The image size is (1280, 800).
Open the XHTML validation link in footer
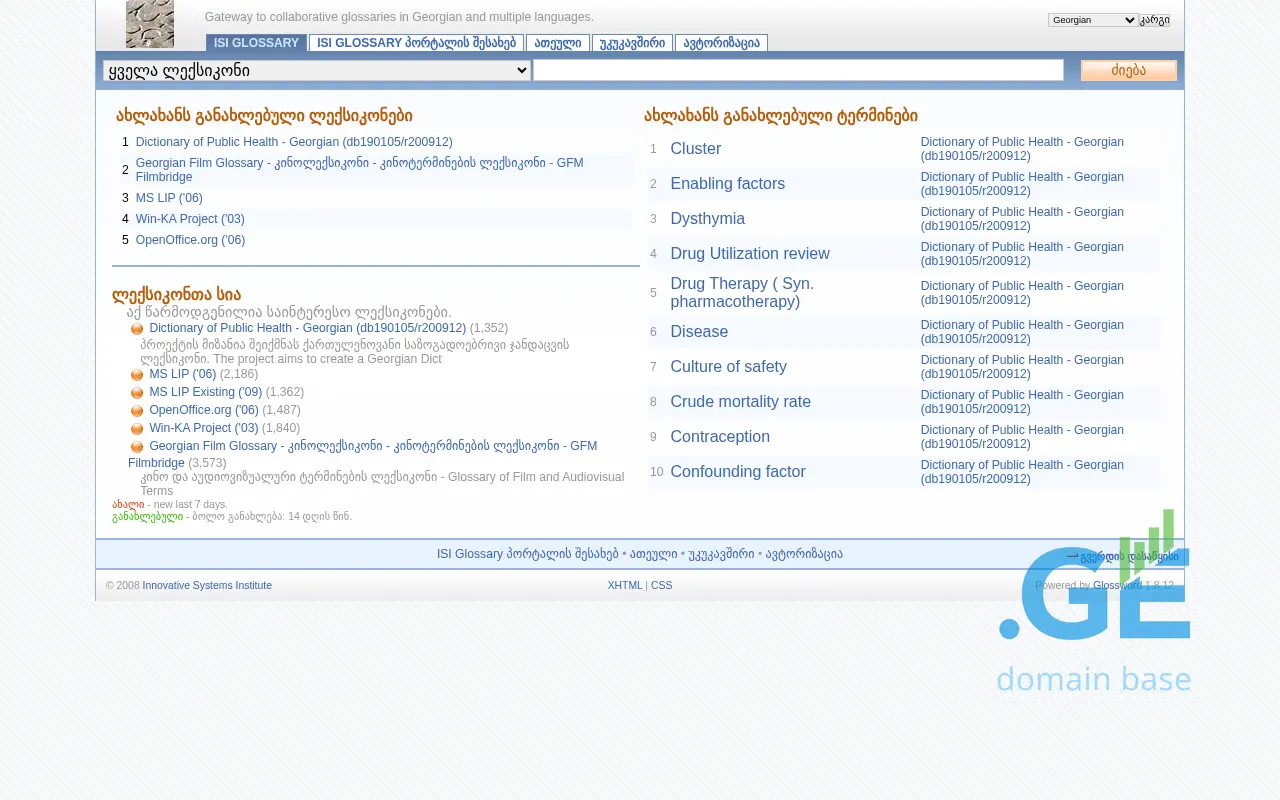[x=625, y=585]
